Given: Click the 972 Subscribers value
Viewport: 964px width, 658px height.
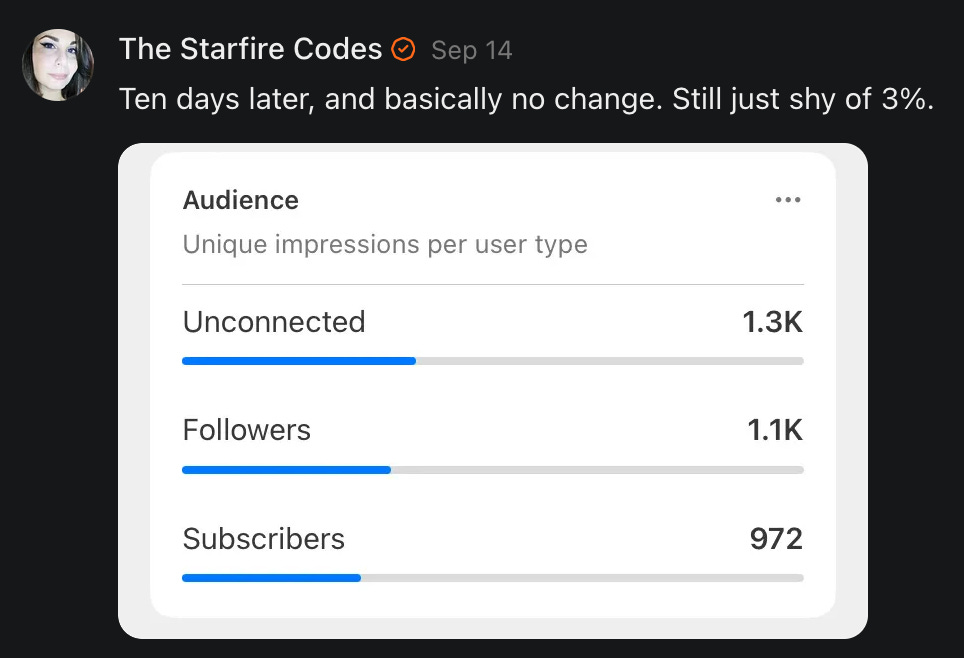Looking at the screenshot, I should tap(776, 539).
